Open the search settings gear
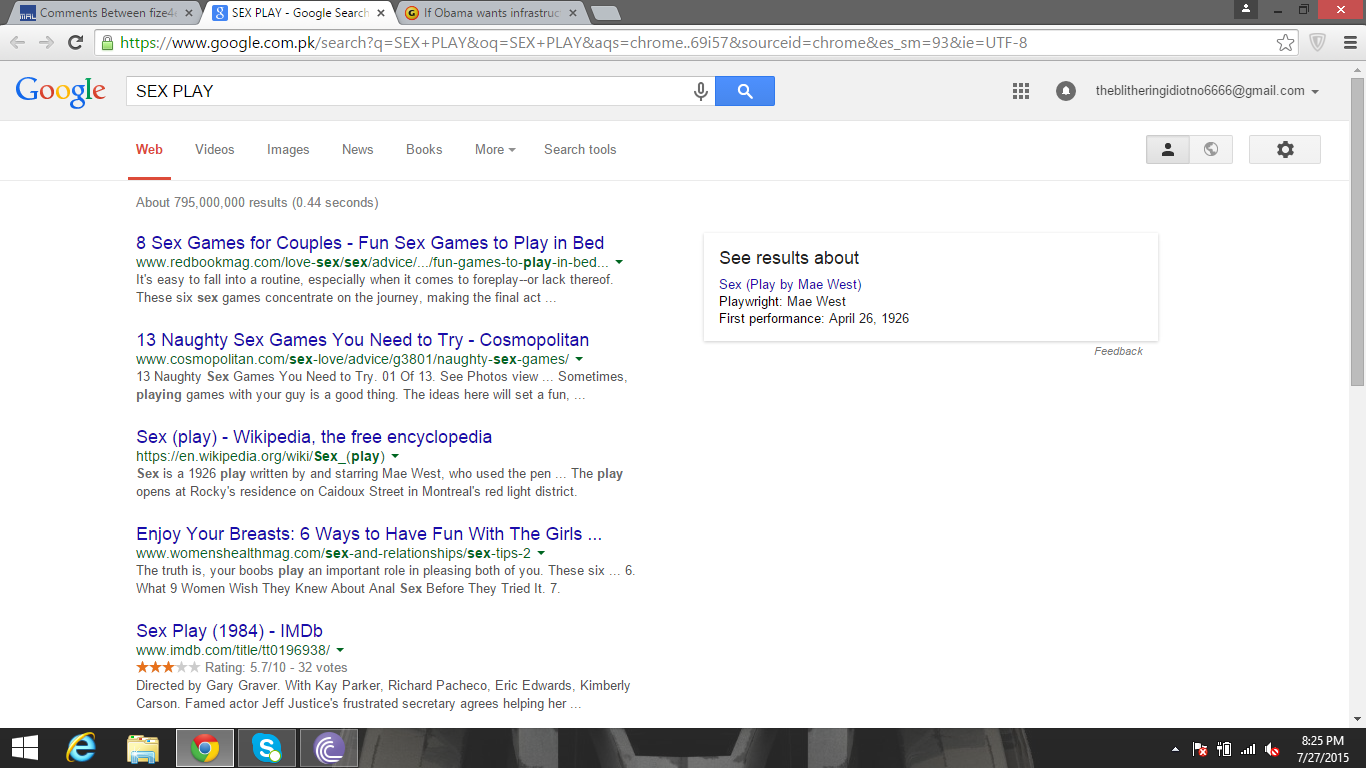This screenshot has height=768, width=1366. [x=1285, y=149]
